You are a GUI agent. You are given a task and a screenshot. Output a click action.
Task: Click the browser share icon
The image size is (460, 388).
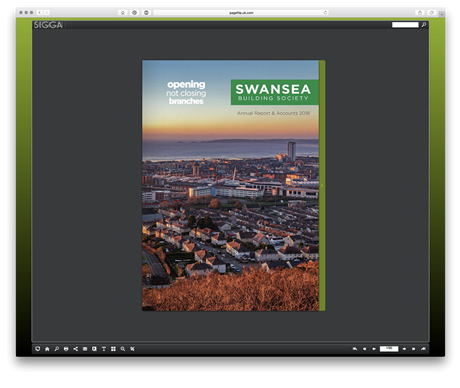pos(420,13)
